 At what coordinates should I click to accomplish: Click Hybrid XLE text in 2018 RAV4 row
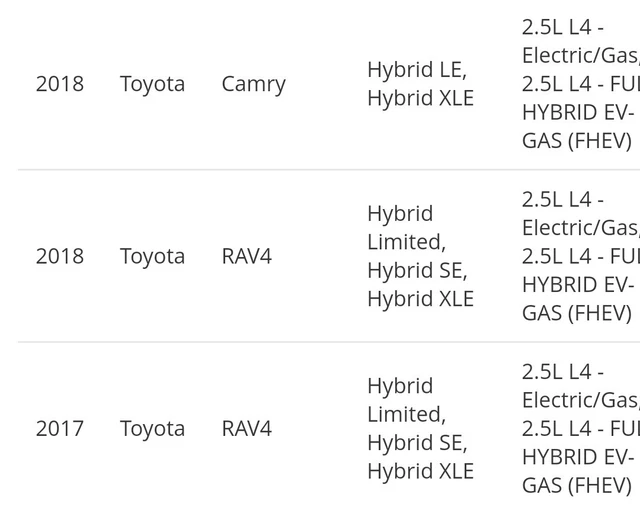click(420, 299)
